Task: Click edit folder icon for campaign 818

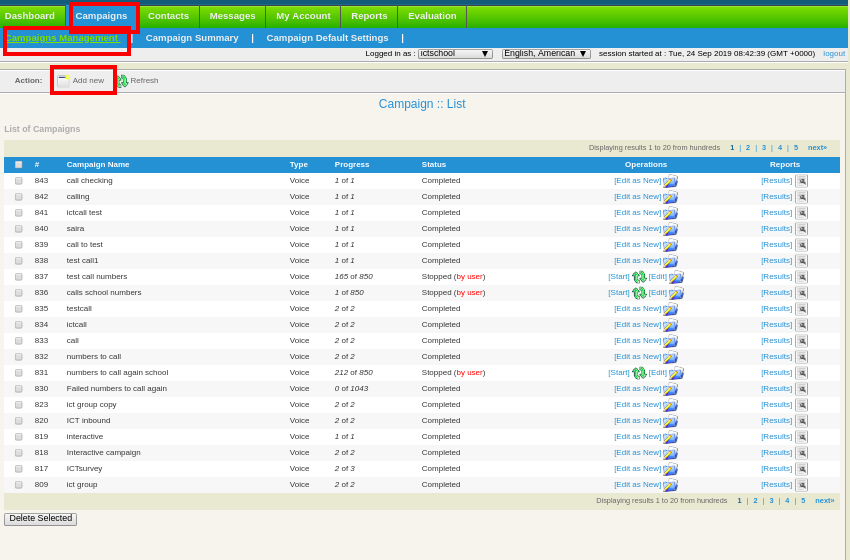Action: click(x=670, y=453)
